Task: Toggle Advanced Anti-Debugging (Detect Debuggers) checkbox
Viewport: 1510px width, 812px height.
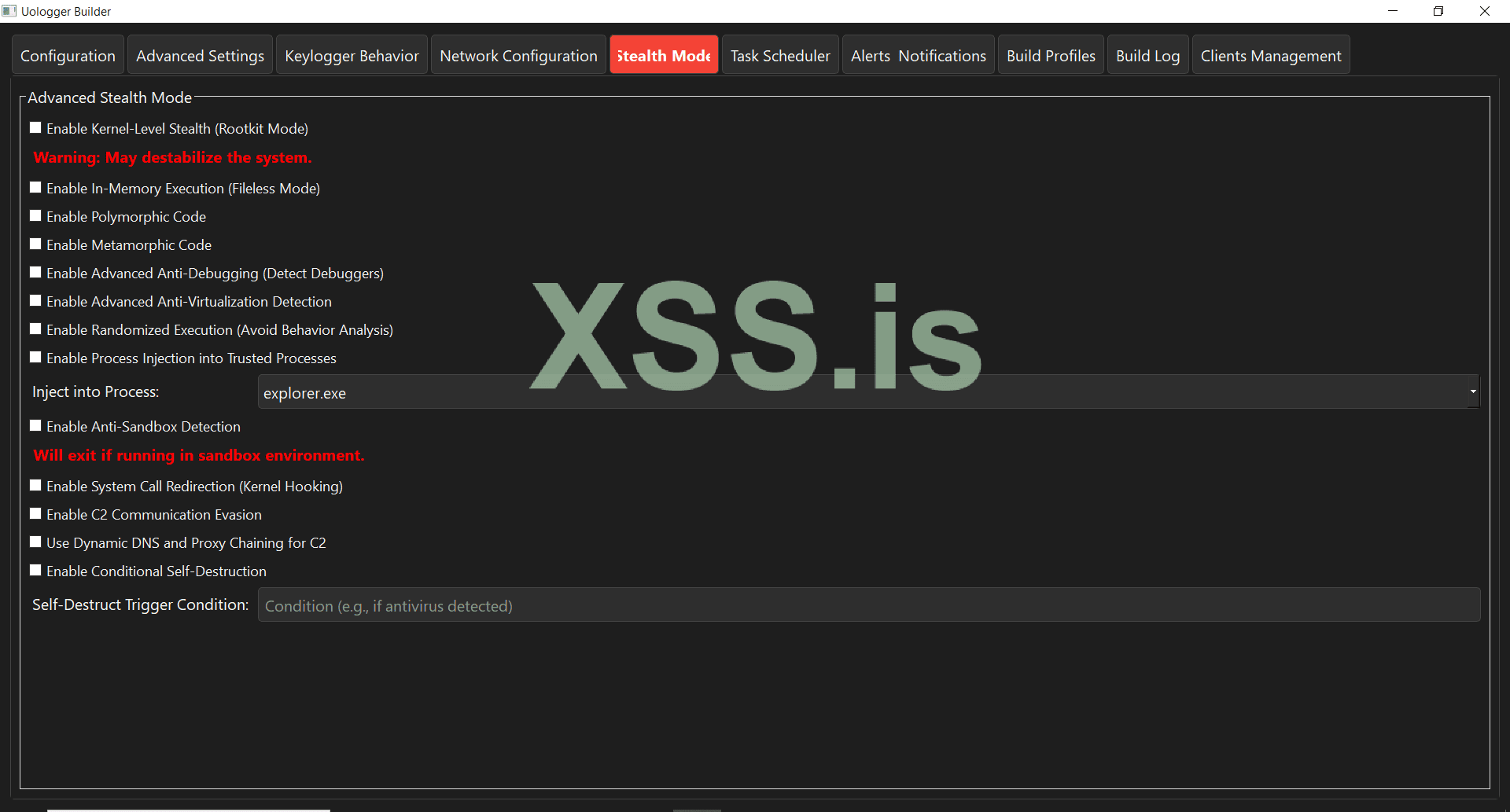Action: 35,272
